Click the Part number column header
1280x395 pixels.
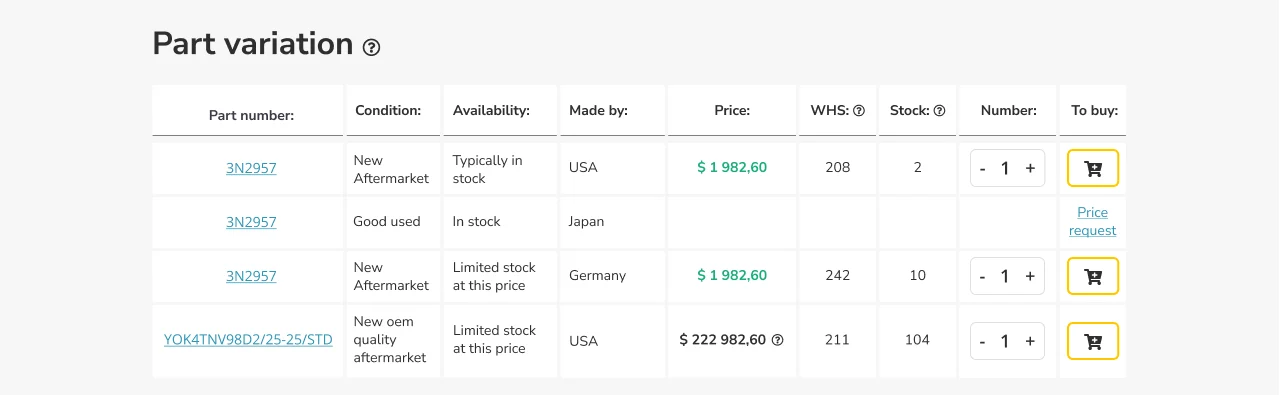[251, 115]
